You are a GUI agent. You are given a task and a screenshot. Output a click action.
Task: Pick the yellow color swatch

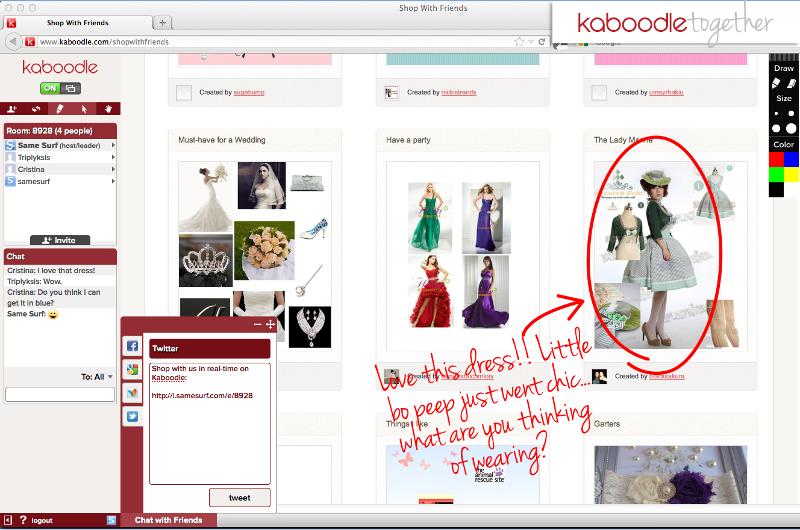791,174
